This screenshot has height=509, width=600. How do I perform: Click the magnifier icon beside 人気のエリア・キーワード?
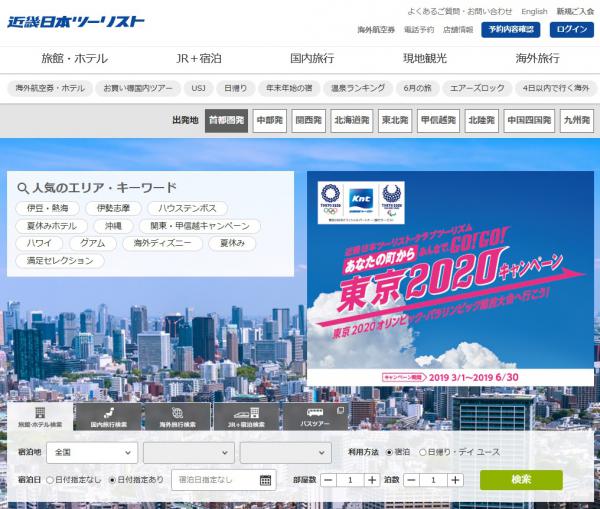tap(23, 188)
